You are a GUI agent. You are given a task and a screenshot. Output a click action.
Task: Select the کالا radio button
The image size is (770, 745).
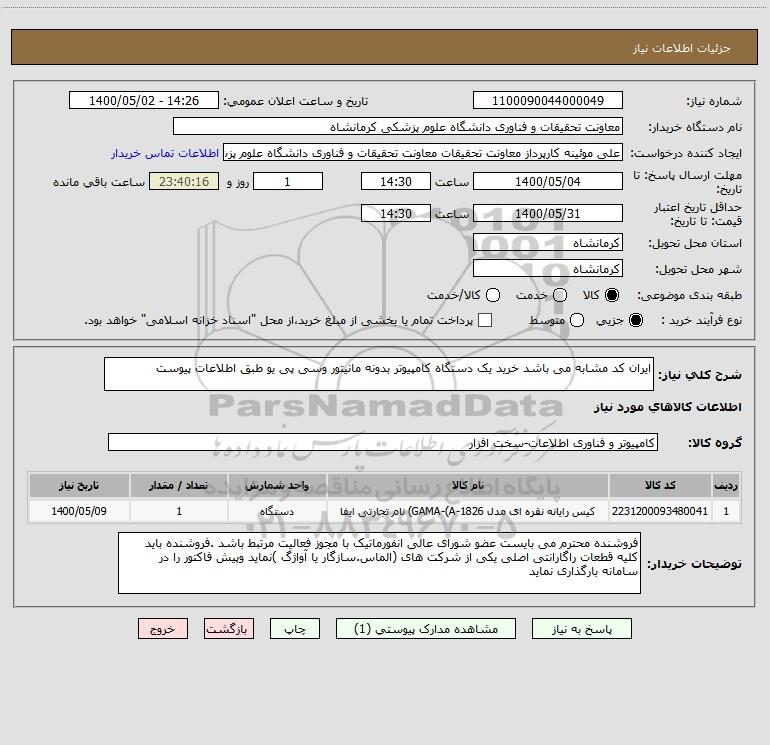(612, 295)
